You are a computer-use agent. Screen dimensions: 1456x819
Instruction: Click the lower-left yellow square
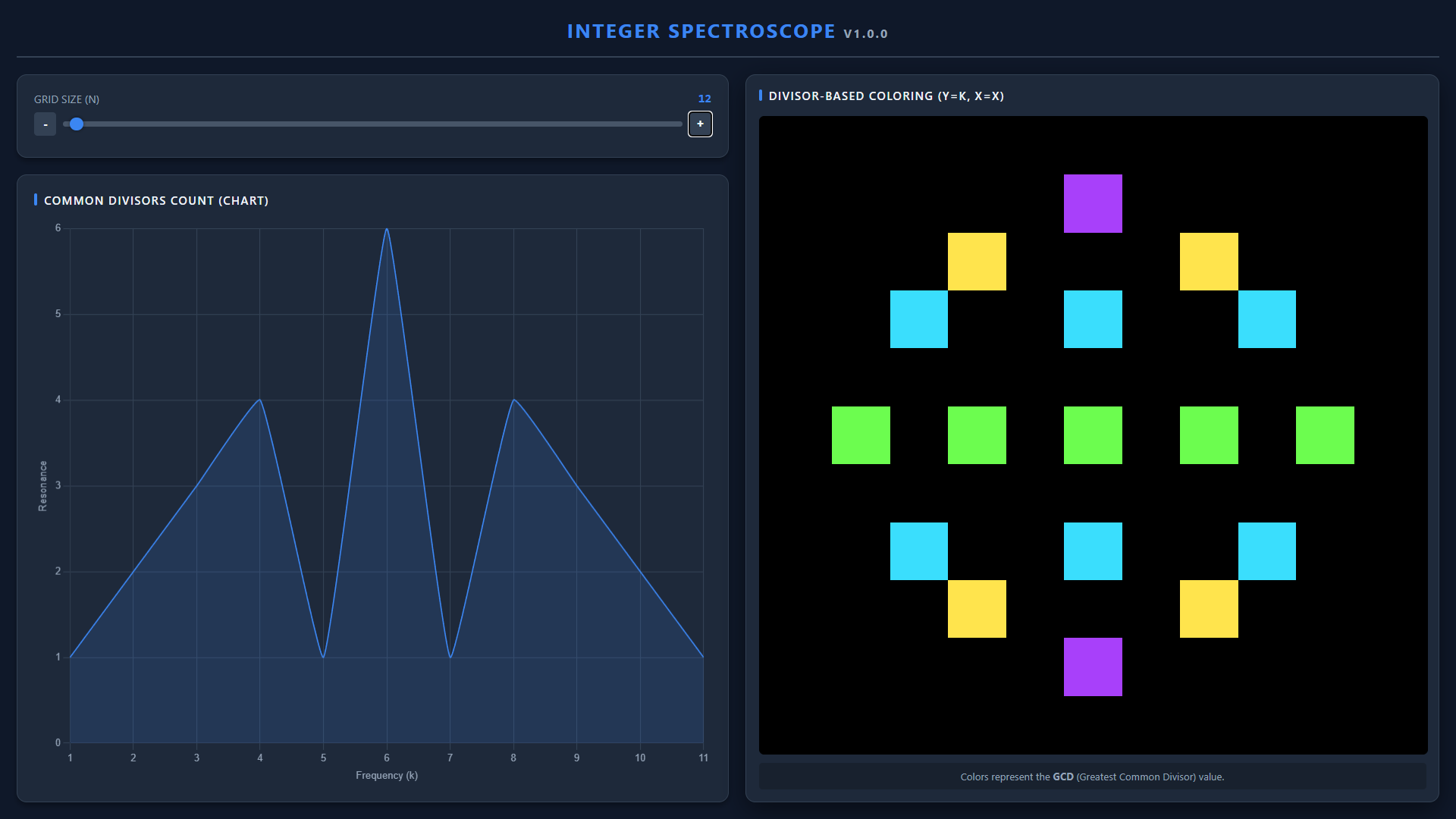tap(977, 609)
